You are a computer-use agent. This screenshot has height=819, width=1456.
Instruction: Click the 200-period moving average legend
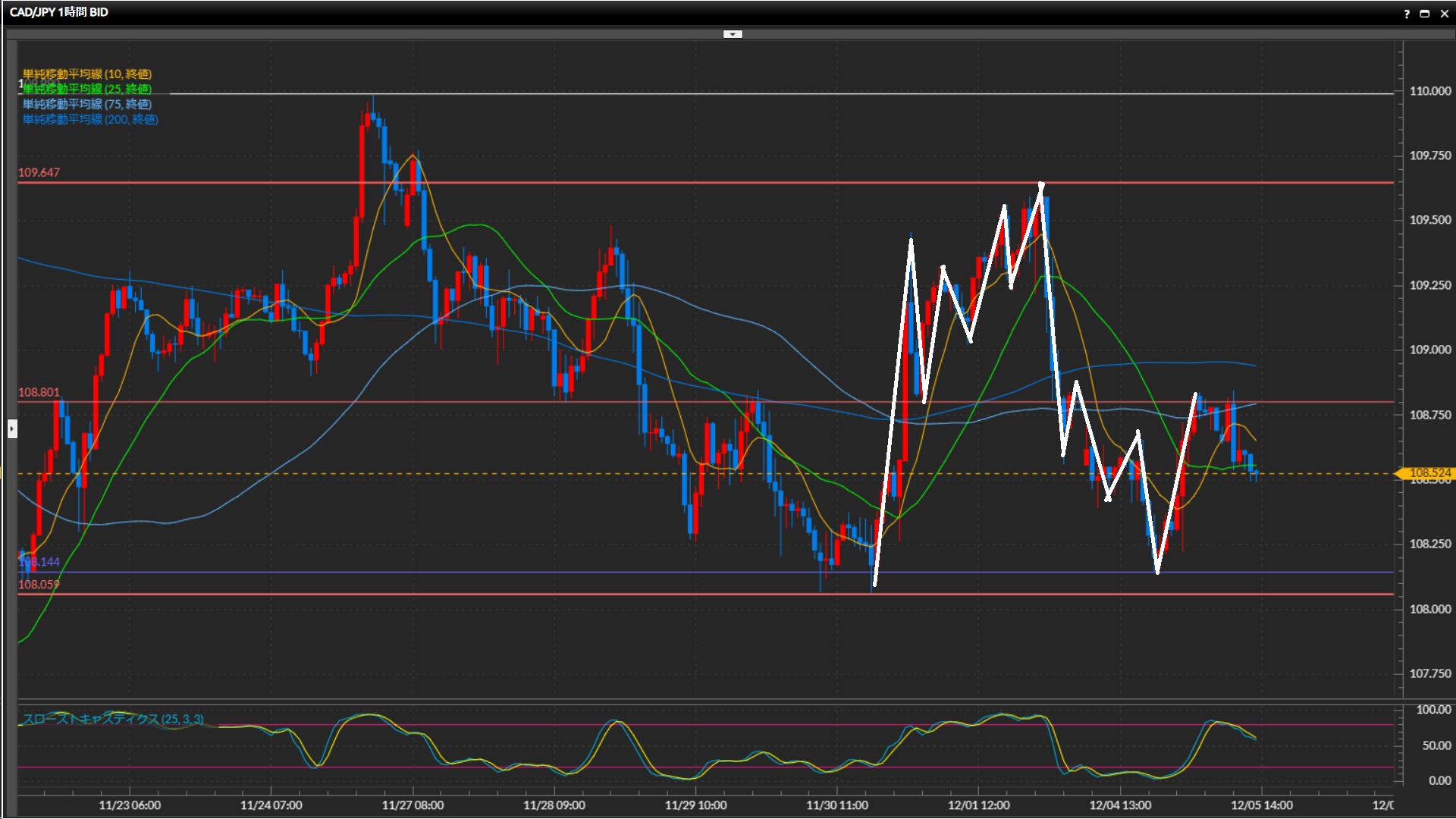(x=90, y=119)
